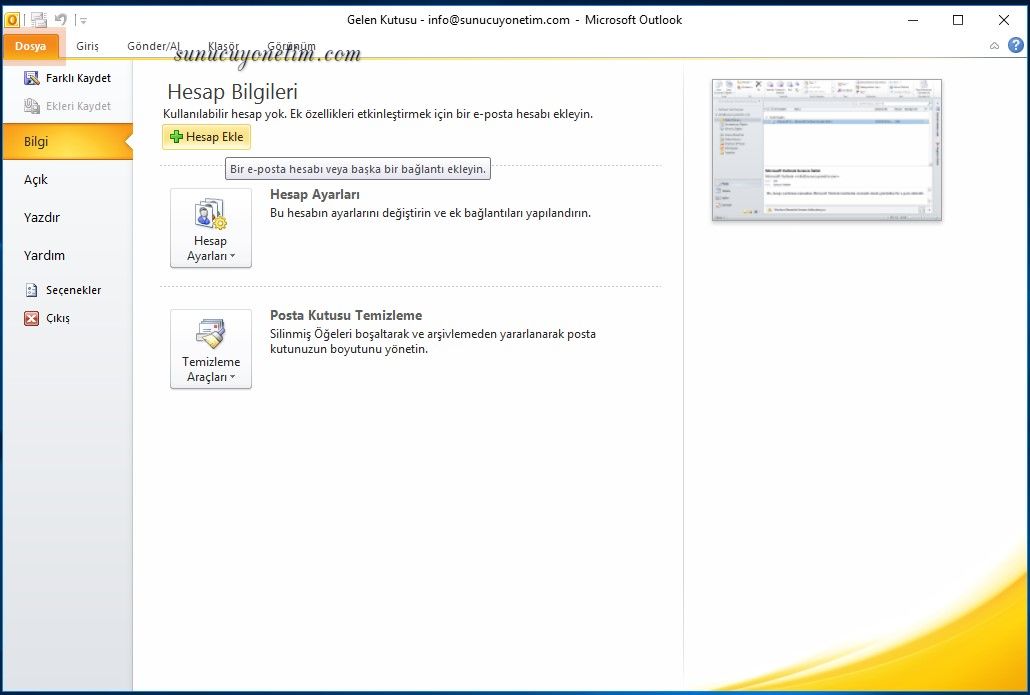Image resolution: width=1030 pixels, height=695 pixels.
Task: Minimize the Outlook window
Action: (x=913, y=20)
